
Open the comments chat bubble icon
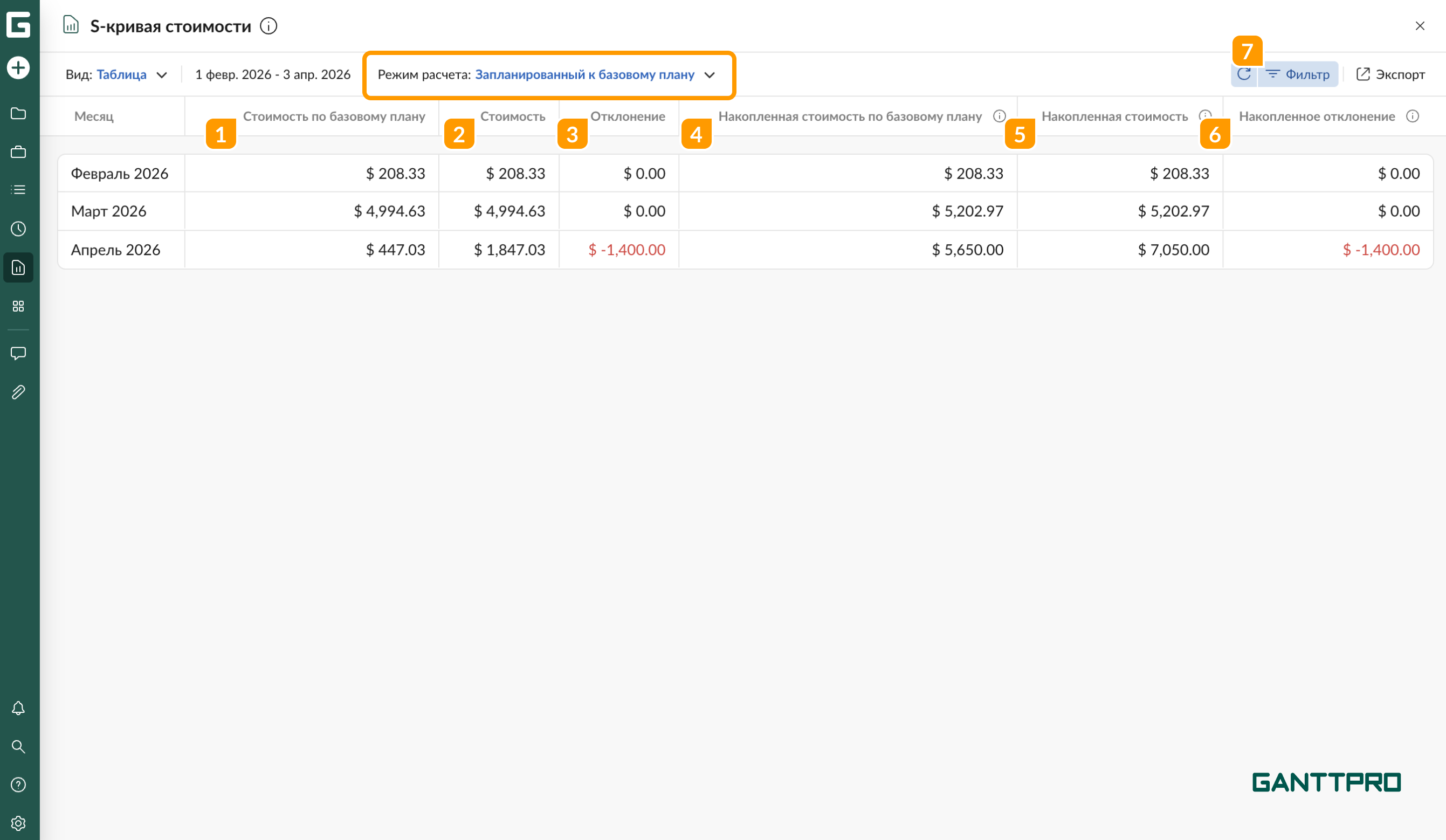point(18,353)
